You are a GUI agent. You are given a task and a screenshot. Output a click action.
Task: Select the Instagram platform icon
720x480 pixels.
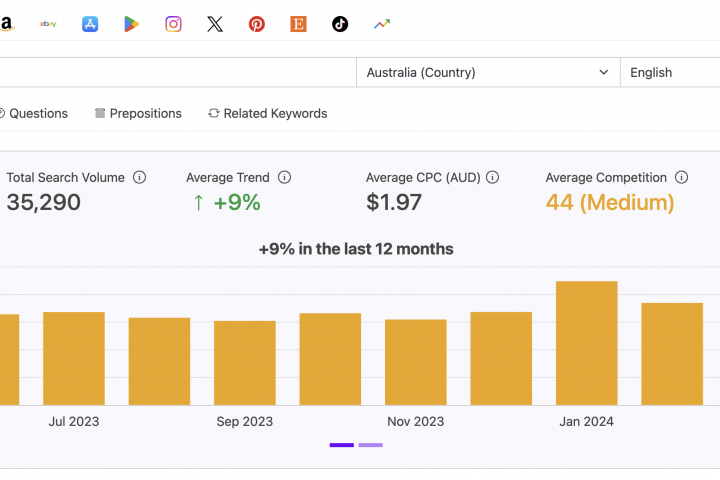click(174, 24)
